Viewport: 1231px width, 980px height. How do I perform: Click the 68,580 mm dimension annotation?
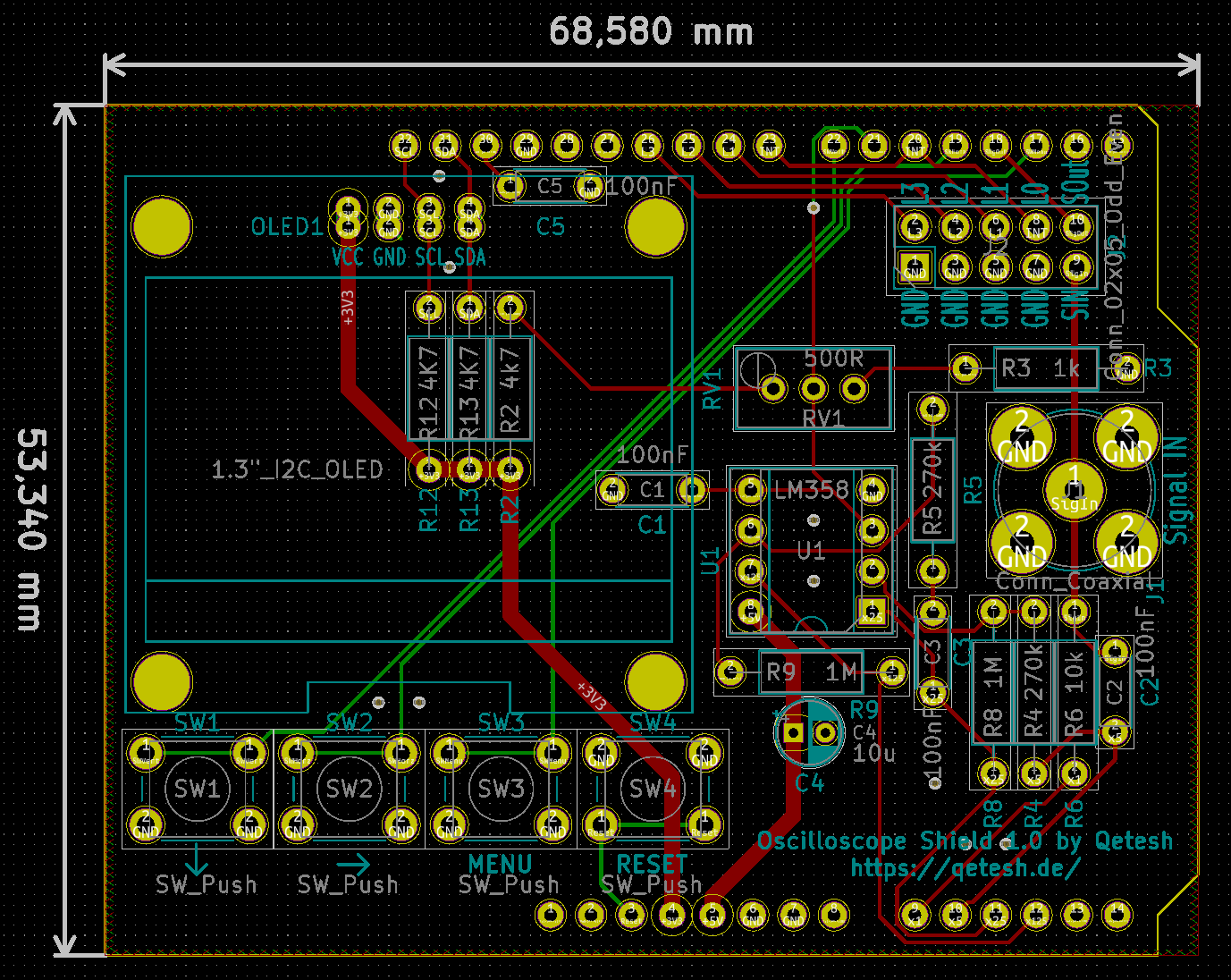[652, 31]
